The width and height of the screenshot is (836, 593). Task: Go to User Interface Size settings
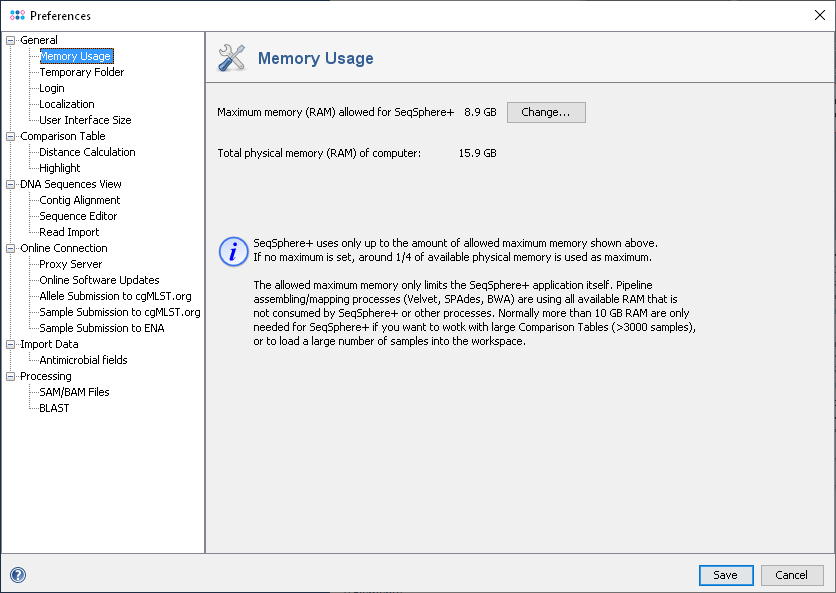click(x=85, y=120)
